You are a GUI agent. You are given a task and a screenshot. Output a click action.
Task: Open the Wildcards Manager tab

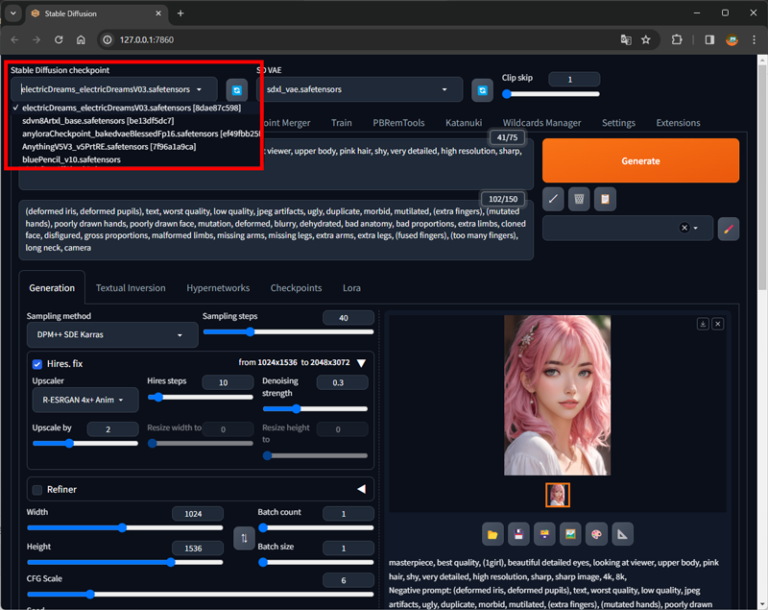(x=542, y=123)
